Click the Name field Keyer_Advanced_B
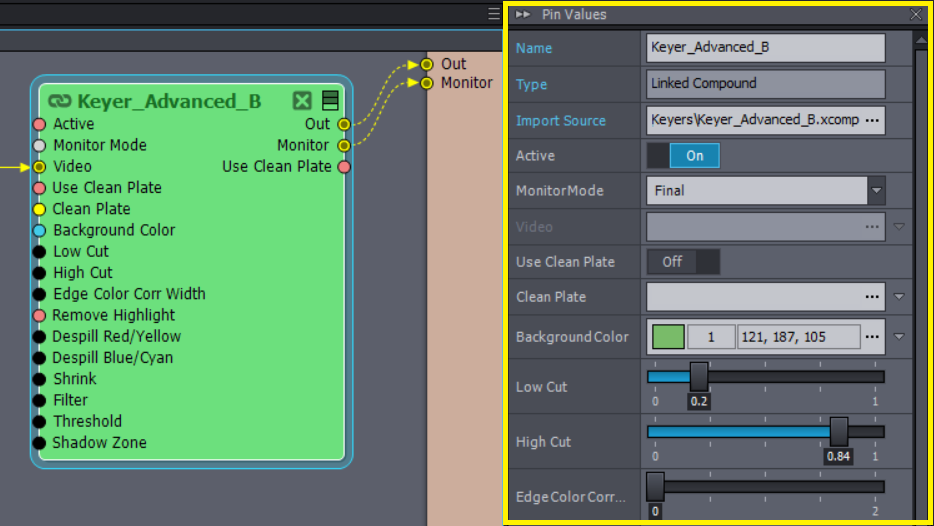Image resolution: width=934 pixels, height=526 pixels. [x=765, y=48]
